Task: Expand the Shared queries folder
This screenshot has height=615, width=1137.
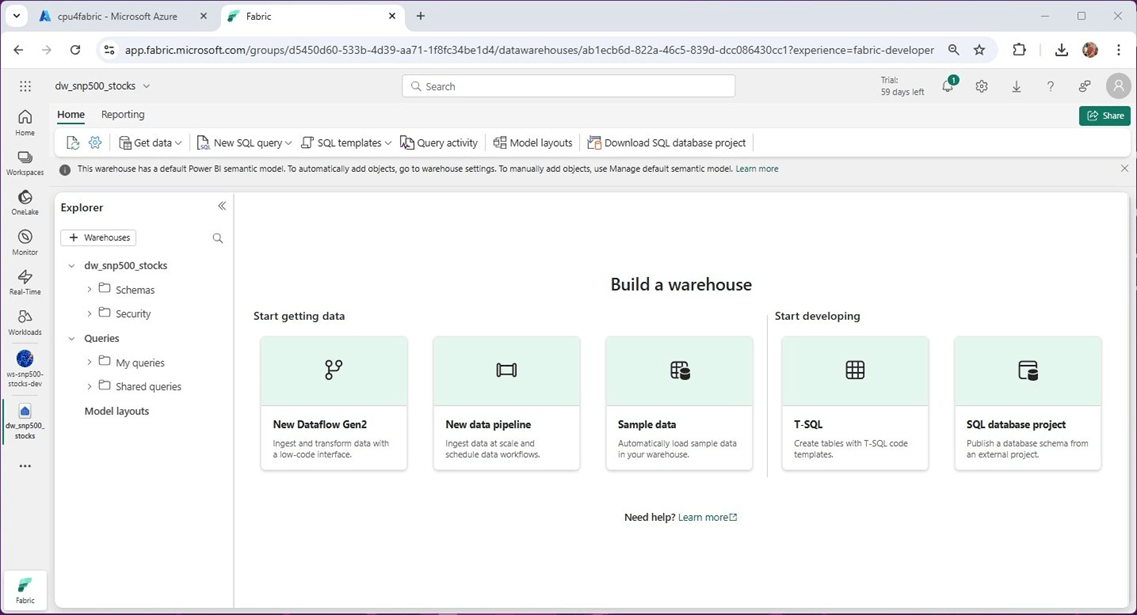Action: coord(89,386)
